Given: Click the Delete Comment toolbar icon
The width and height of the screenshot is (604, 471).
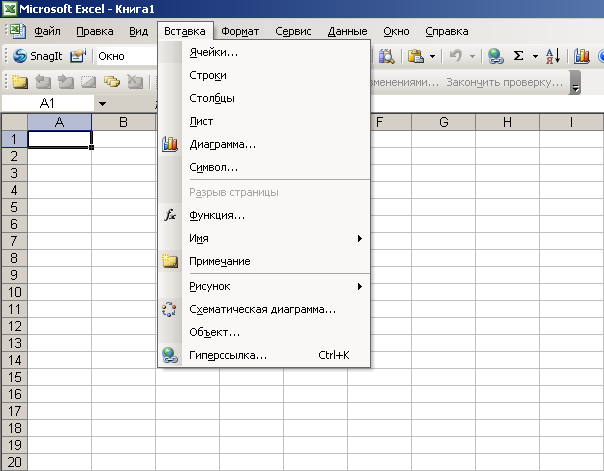Looking at the screenshot, I should 135,82.
